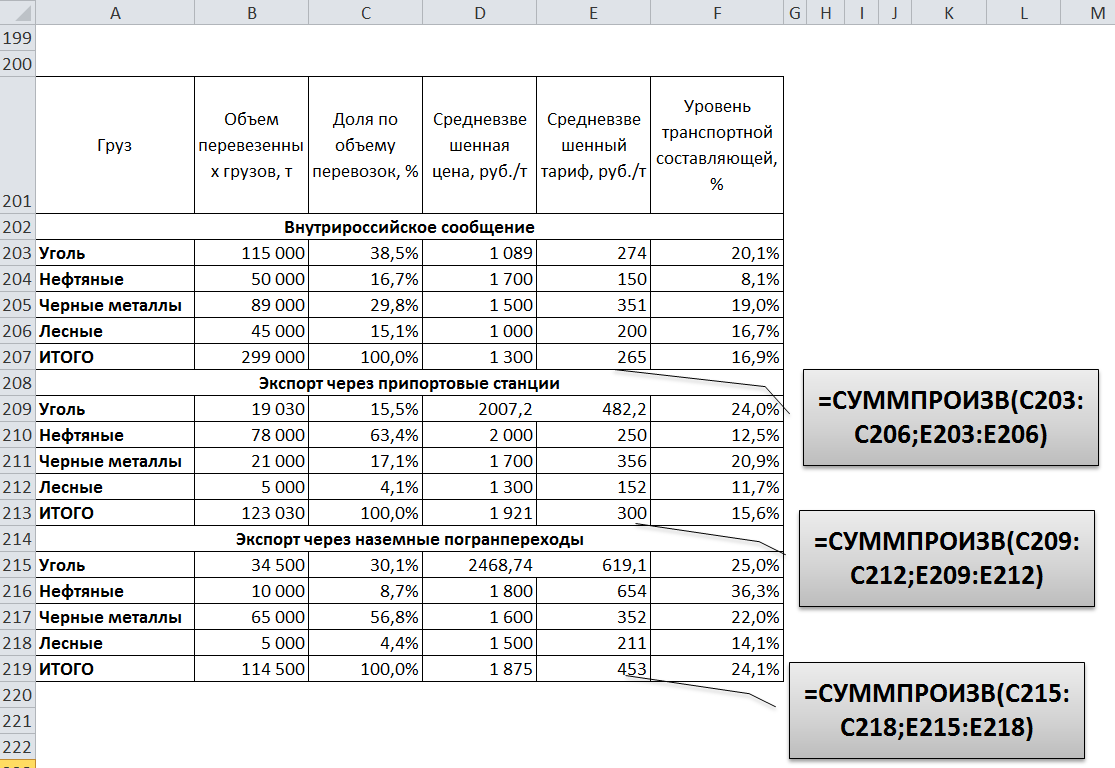
Task: Select column L header
Action: (x=1023, y=13)
